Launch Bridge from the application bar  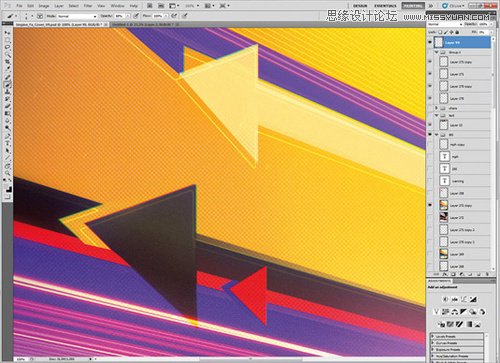150,6
